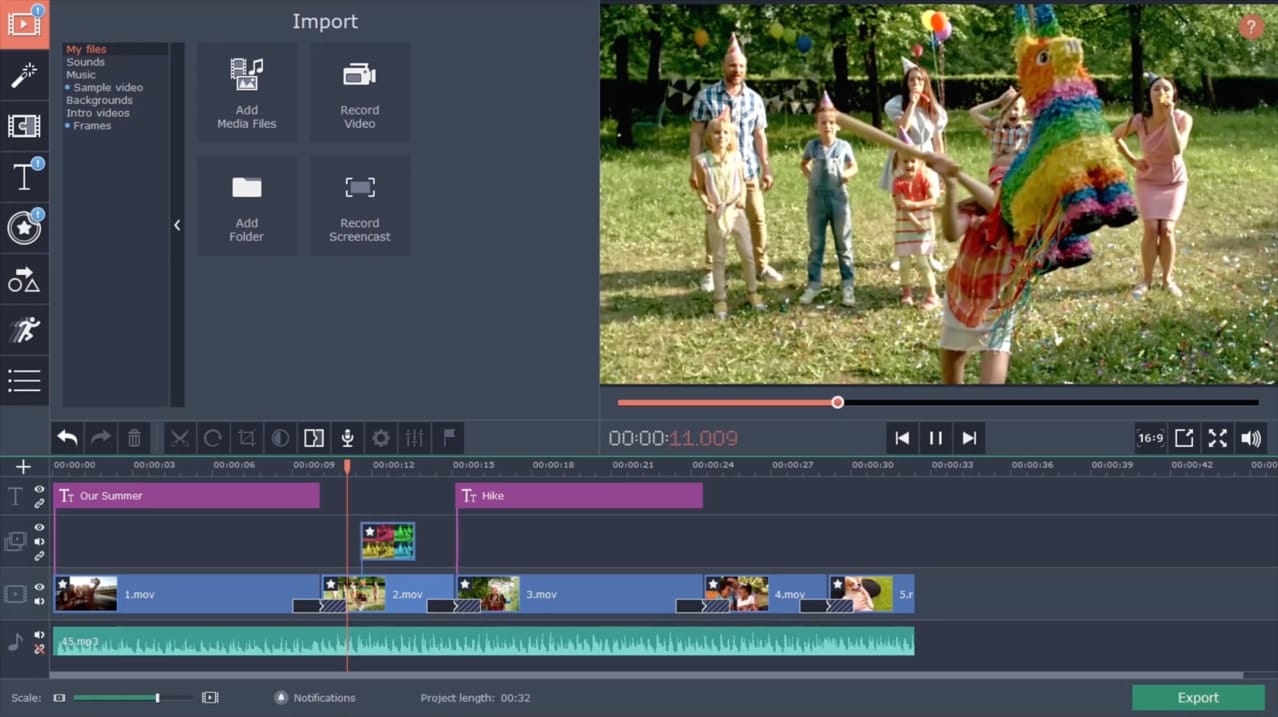The height and width of the screenshot is (717, 1278).
Task: Click the Export button
Action: tap(1197, 697)
